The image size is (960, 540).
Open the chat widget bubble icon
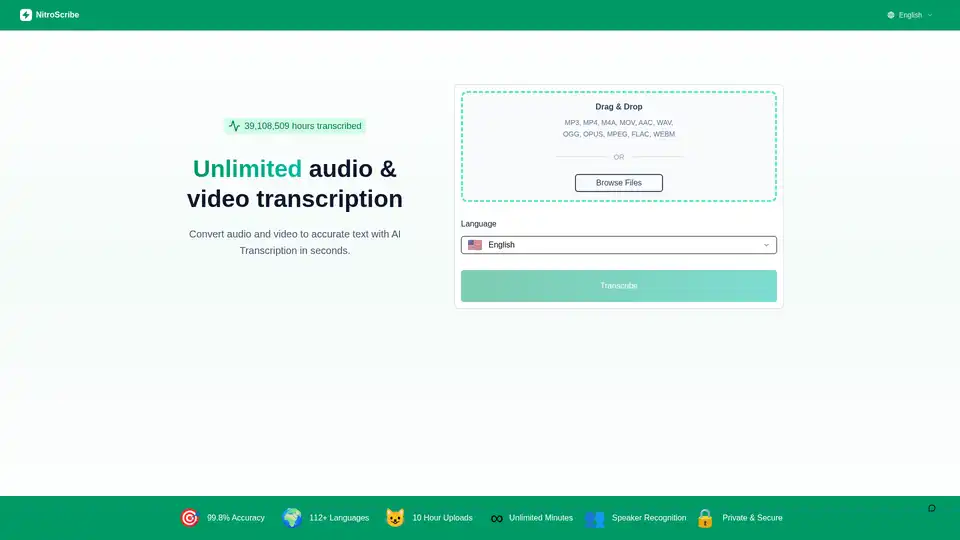pos(932,508)
